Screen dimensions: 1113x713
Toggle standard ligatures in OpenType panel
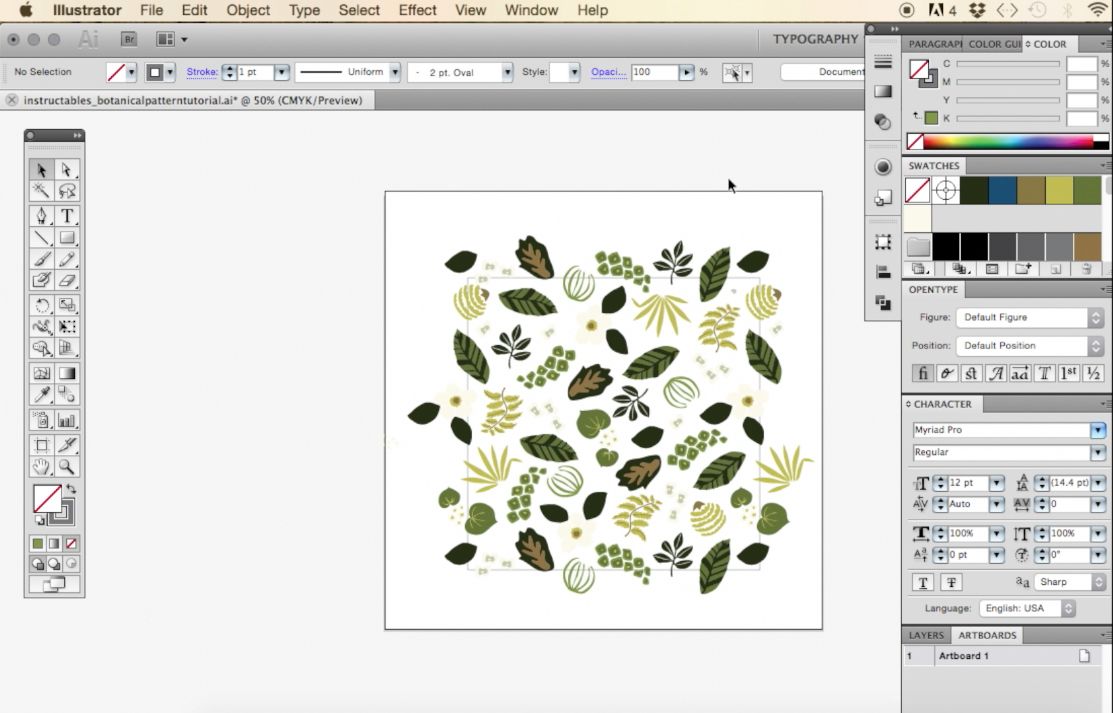point(922,372)
